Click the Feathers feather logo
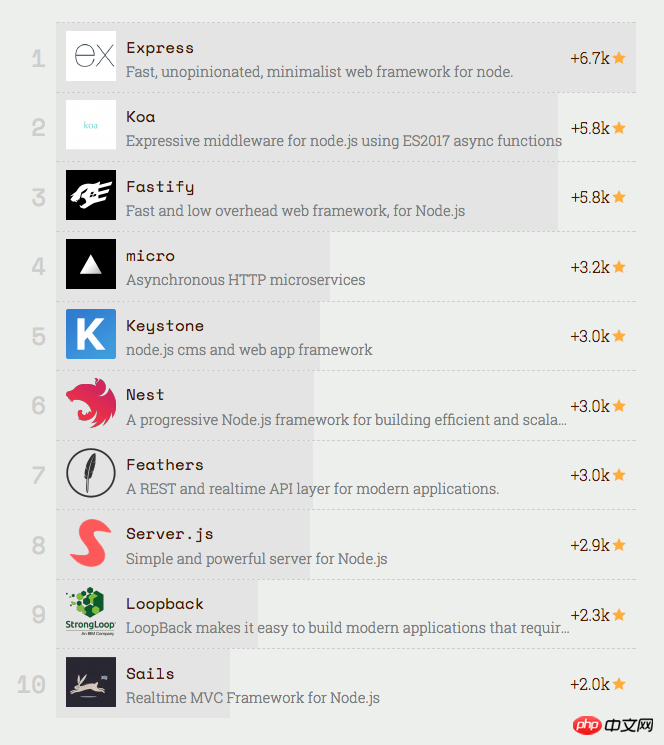Viewport: 664px width, 745px height. coord(91,473)
